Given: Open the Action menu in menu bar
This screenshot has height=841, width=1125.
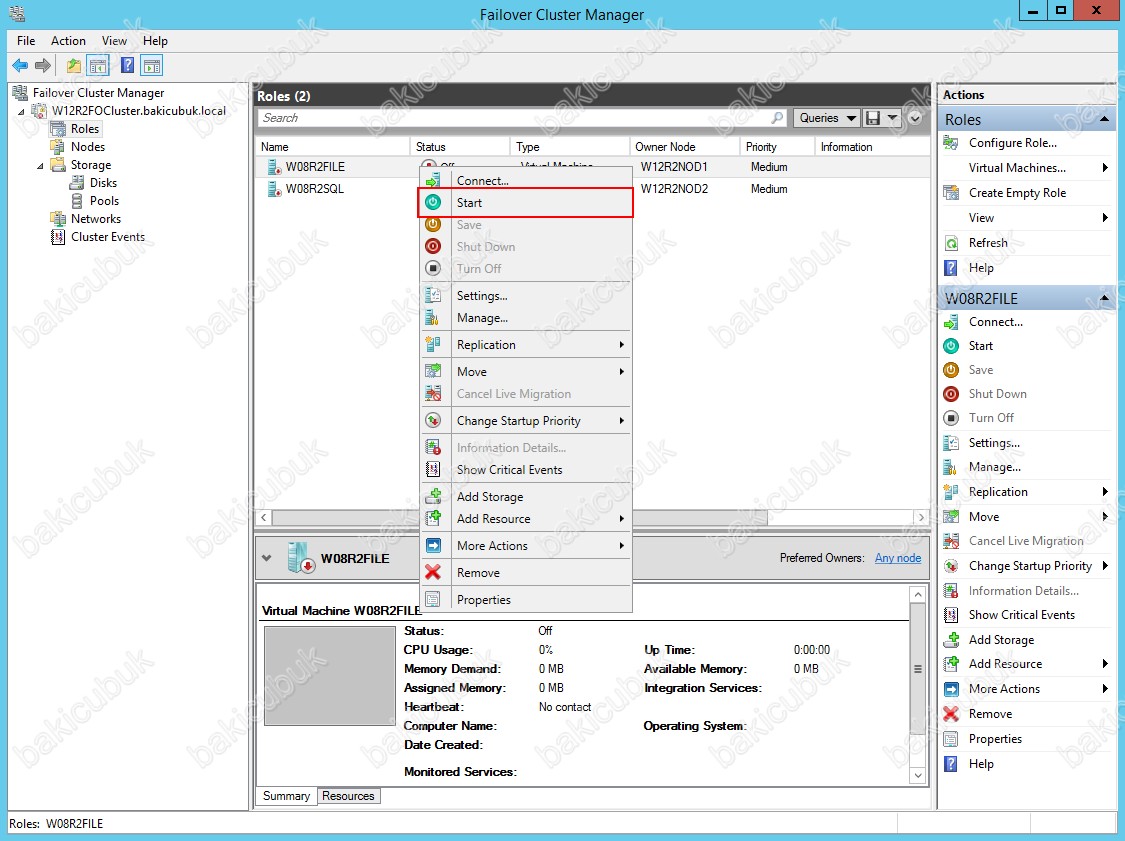Looking at the screenshot, I should tap(68, 41).
